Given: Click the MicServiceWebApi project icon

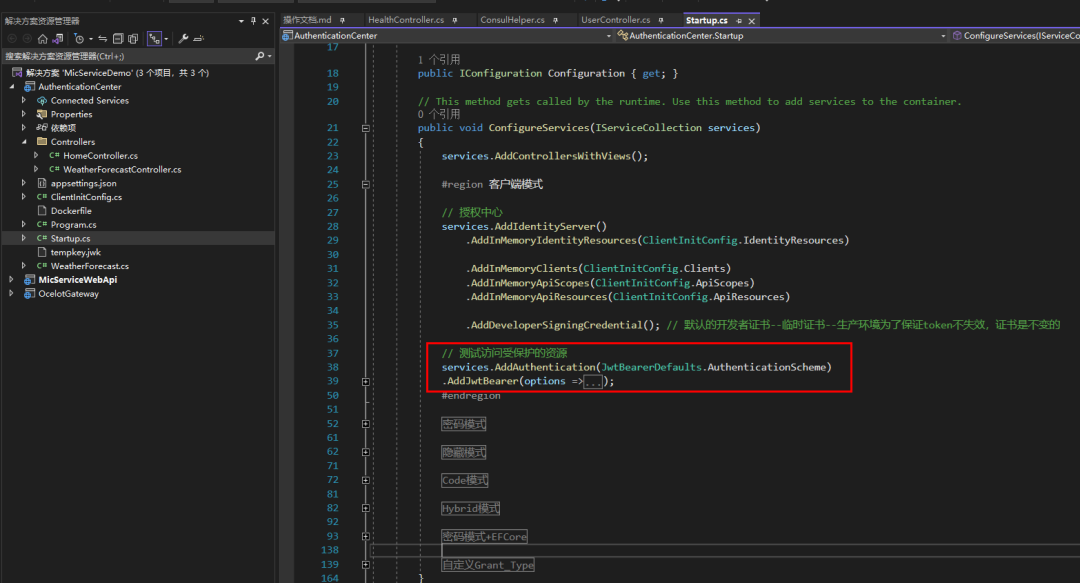Looking at the screenshot, I should pyautogui.click(x=30, y=280).
